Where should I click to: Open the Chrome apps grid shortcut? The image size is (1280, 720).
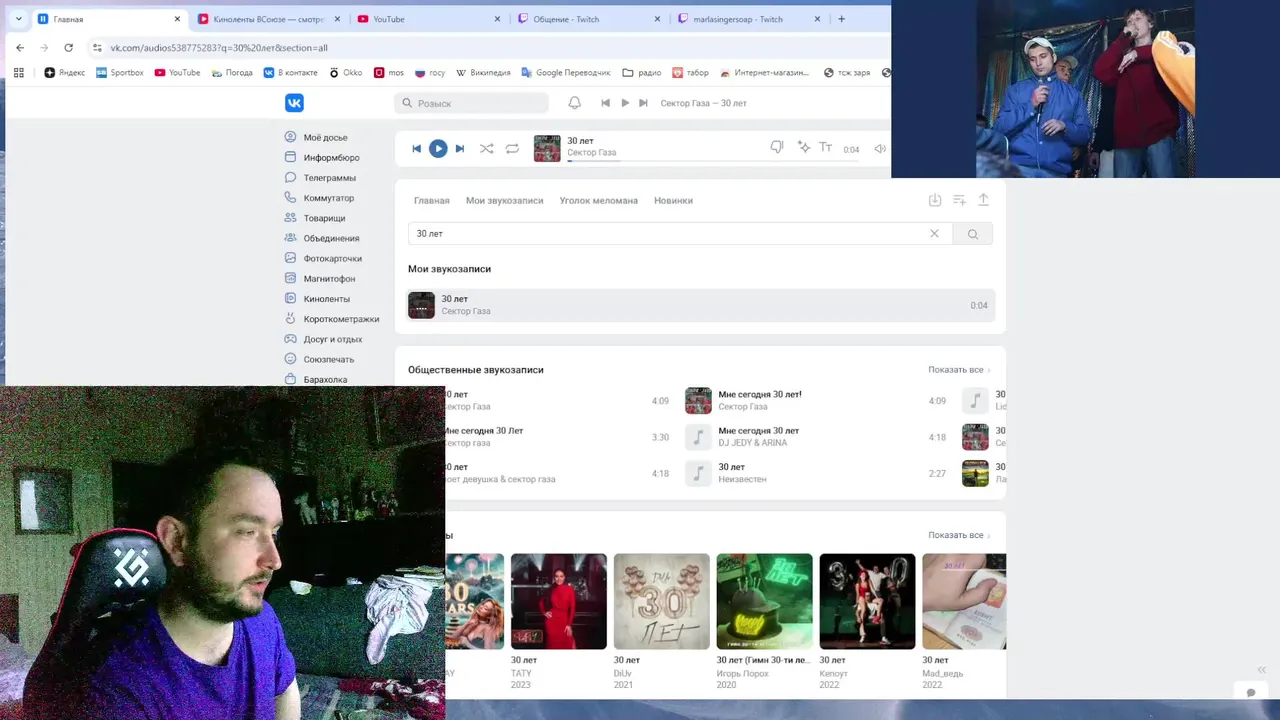pos(18,73)
